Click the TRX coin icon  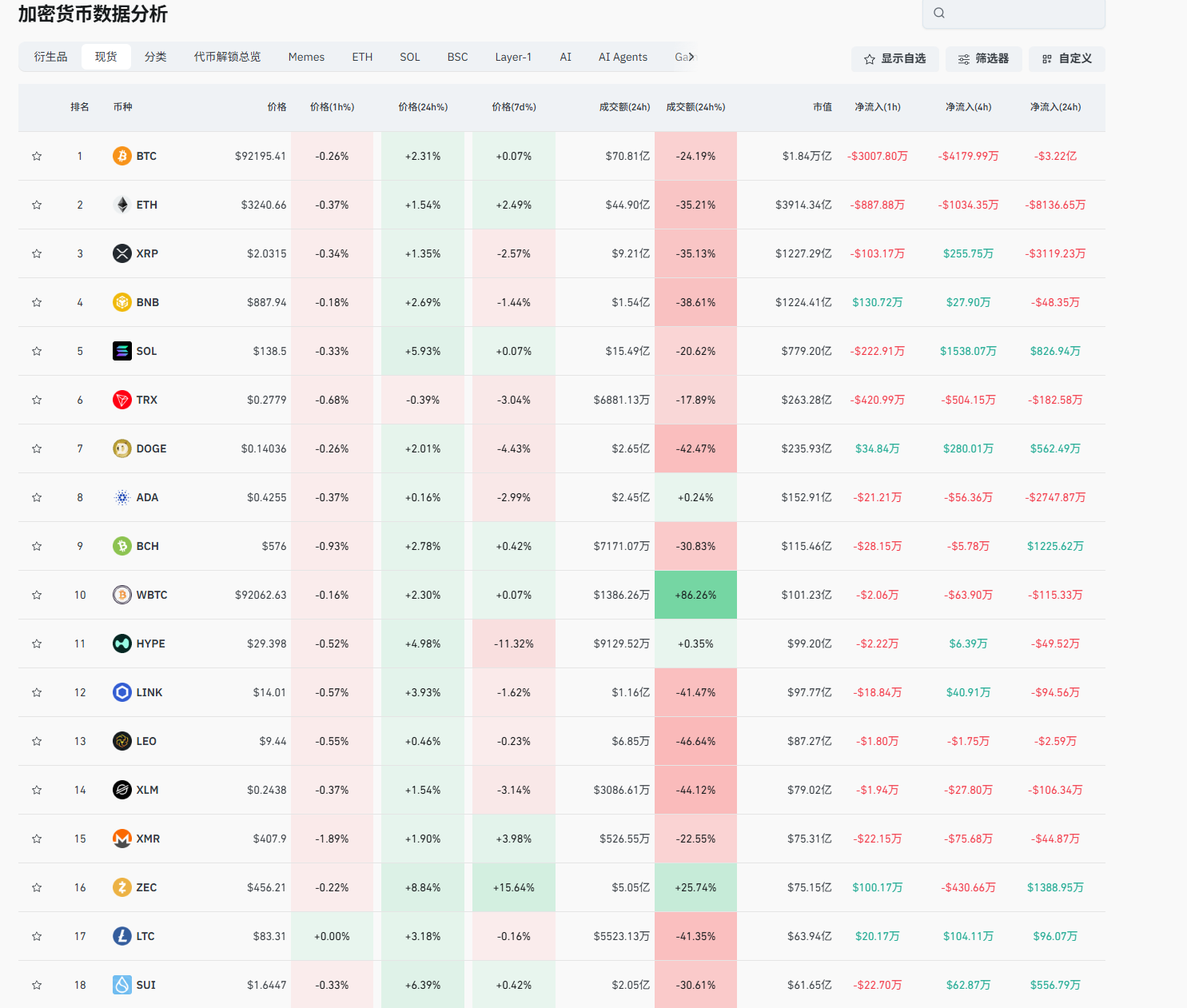tap(121, 400)
